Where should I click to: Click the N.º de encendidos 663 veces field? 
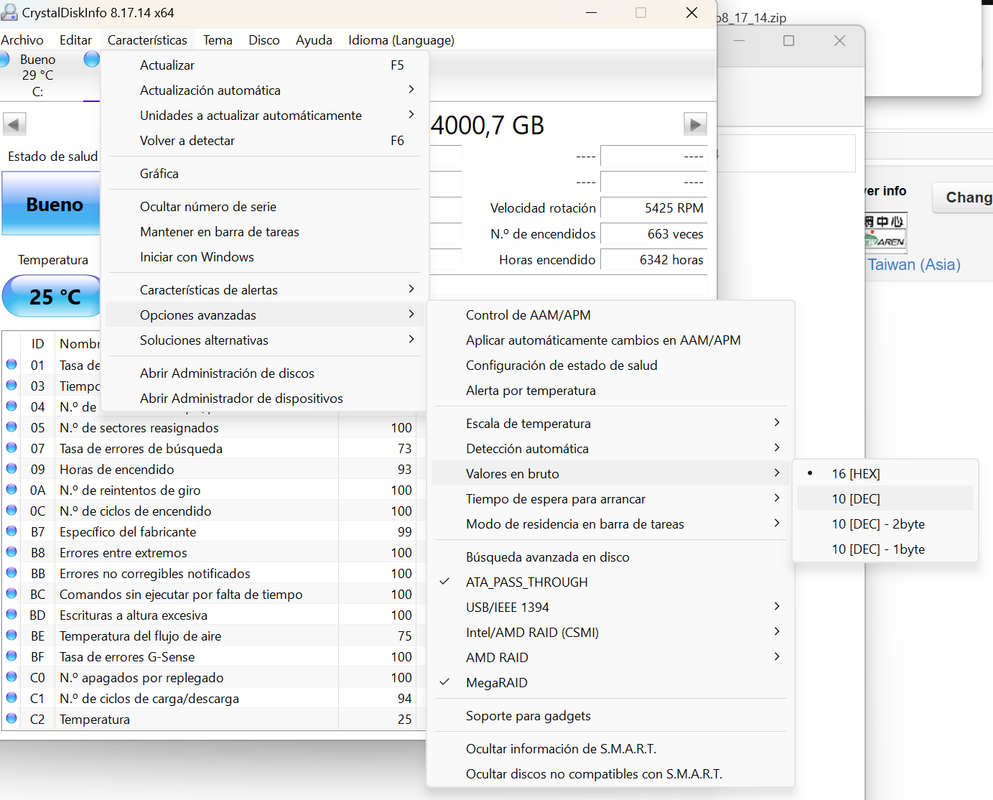coord(654,234)
